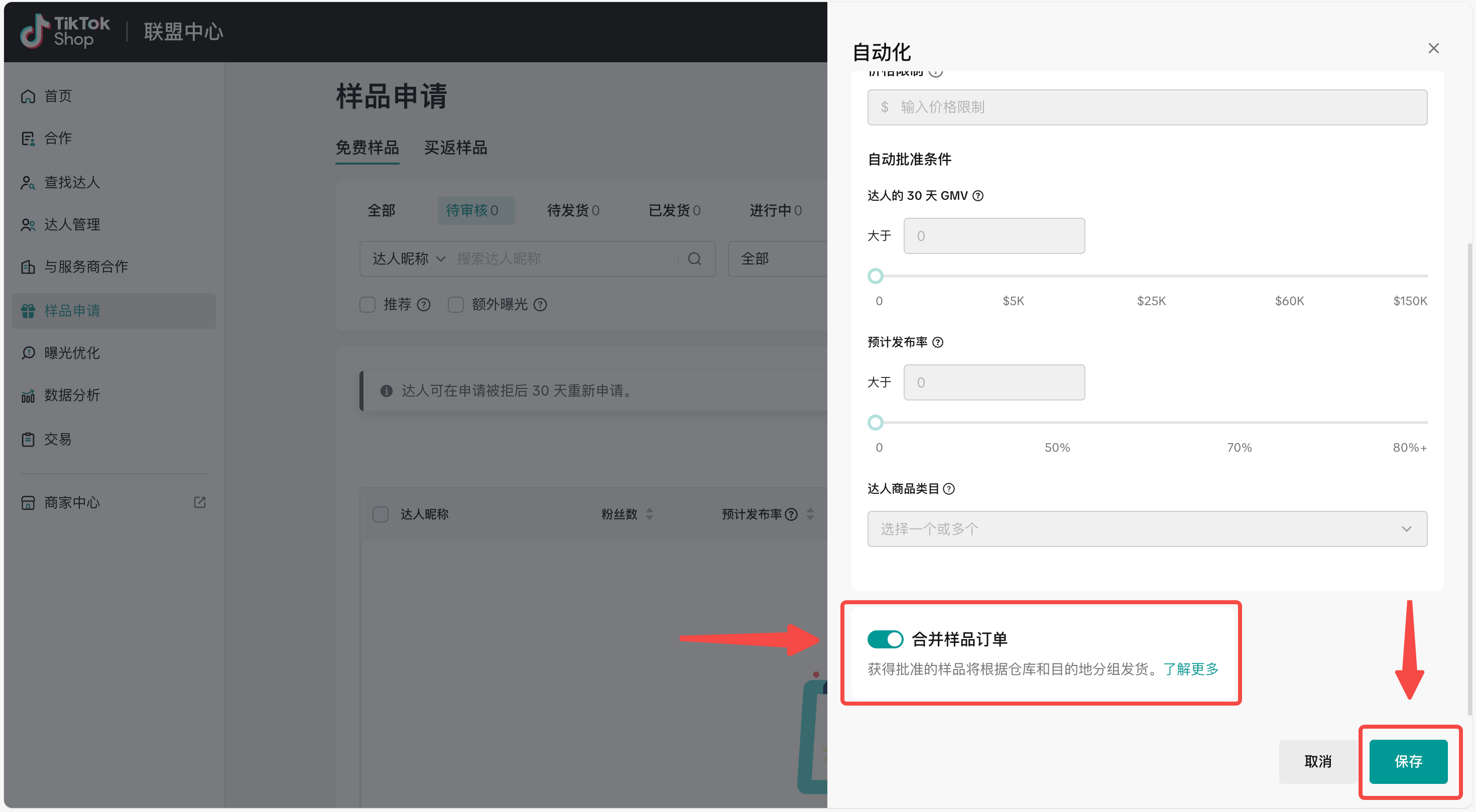Viewport: 1476px width, 812px height.
Task: Open the 达人昵称 search type dropdown
Action: click(x=409, y=259)
